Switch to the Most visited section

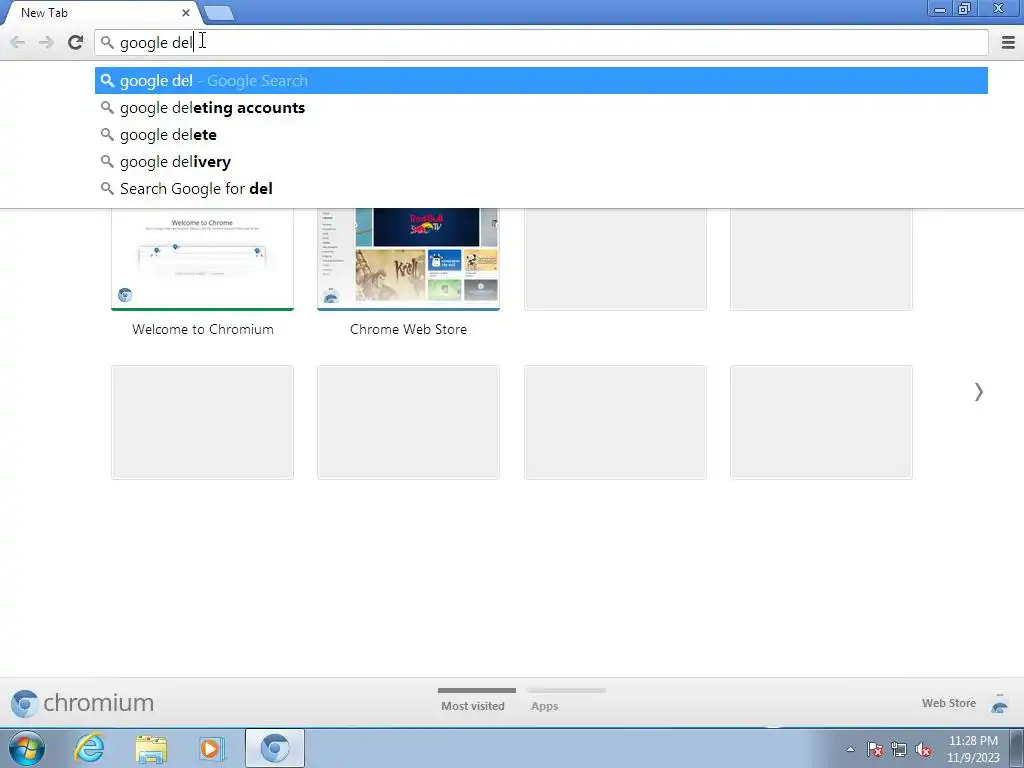coord(476,700)
